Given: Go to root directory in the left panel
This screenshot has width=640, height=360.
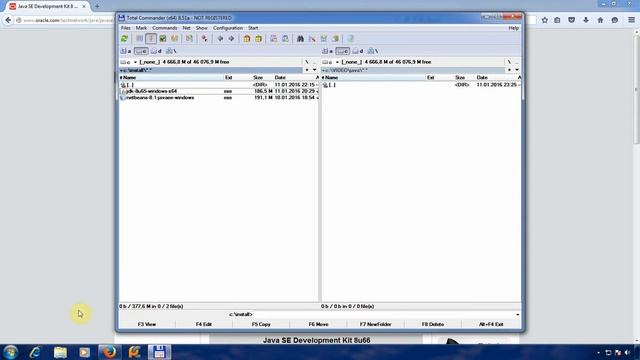Looking at the screenshot, I should coord(307,62).
